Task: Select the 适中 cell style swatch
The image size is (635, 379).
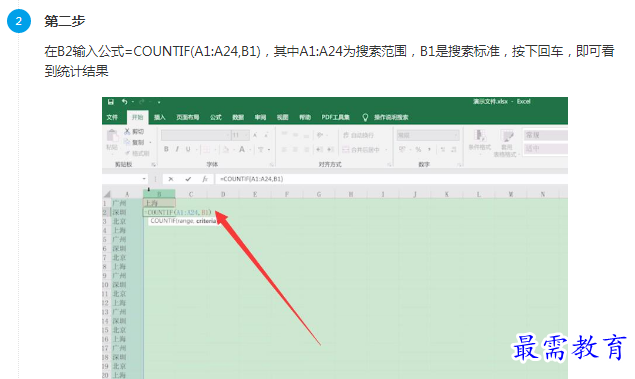Action: (546, 149)
